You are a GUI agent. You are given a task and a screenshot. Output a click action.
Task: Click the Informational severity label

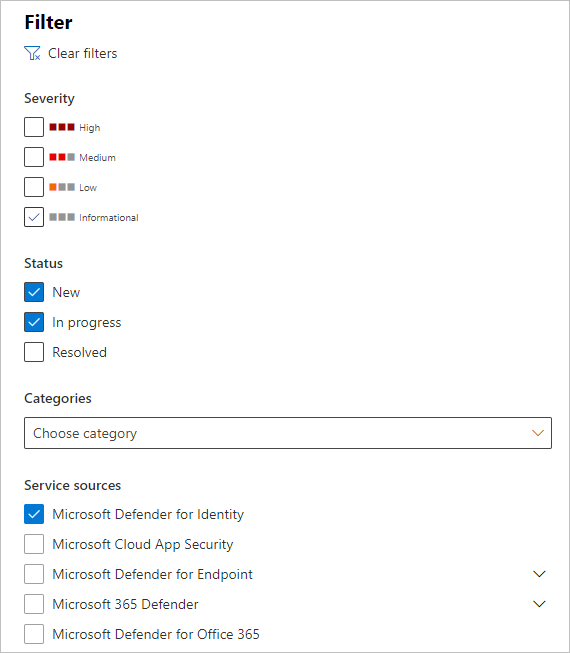coord(109,217)
